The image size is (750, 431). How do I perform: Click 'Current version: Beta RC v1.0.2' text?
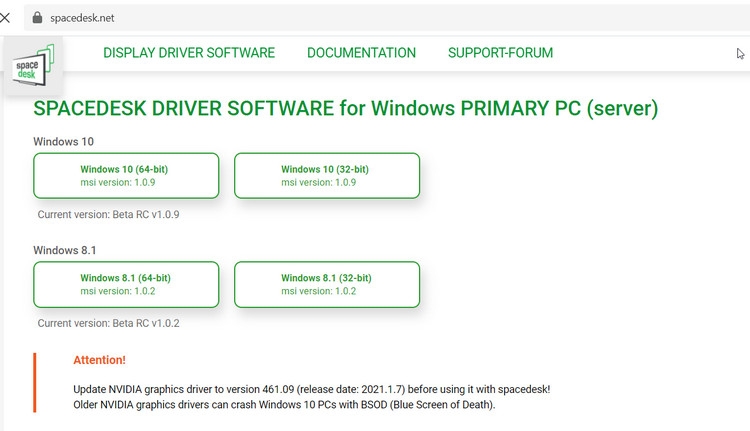pyautogui.click(x=109, y=323)
